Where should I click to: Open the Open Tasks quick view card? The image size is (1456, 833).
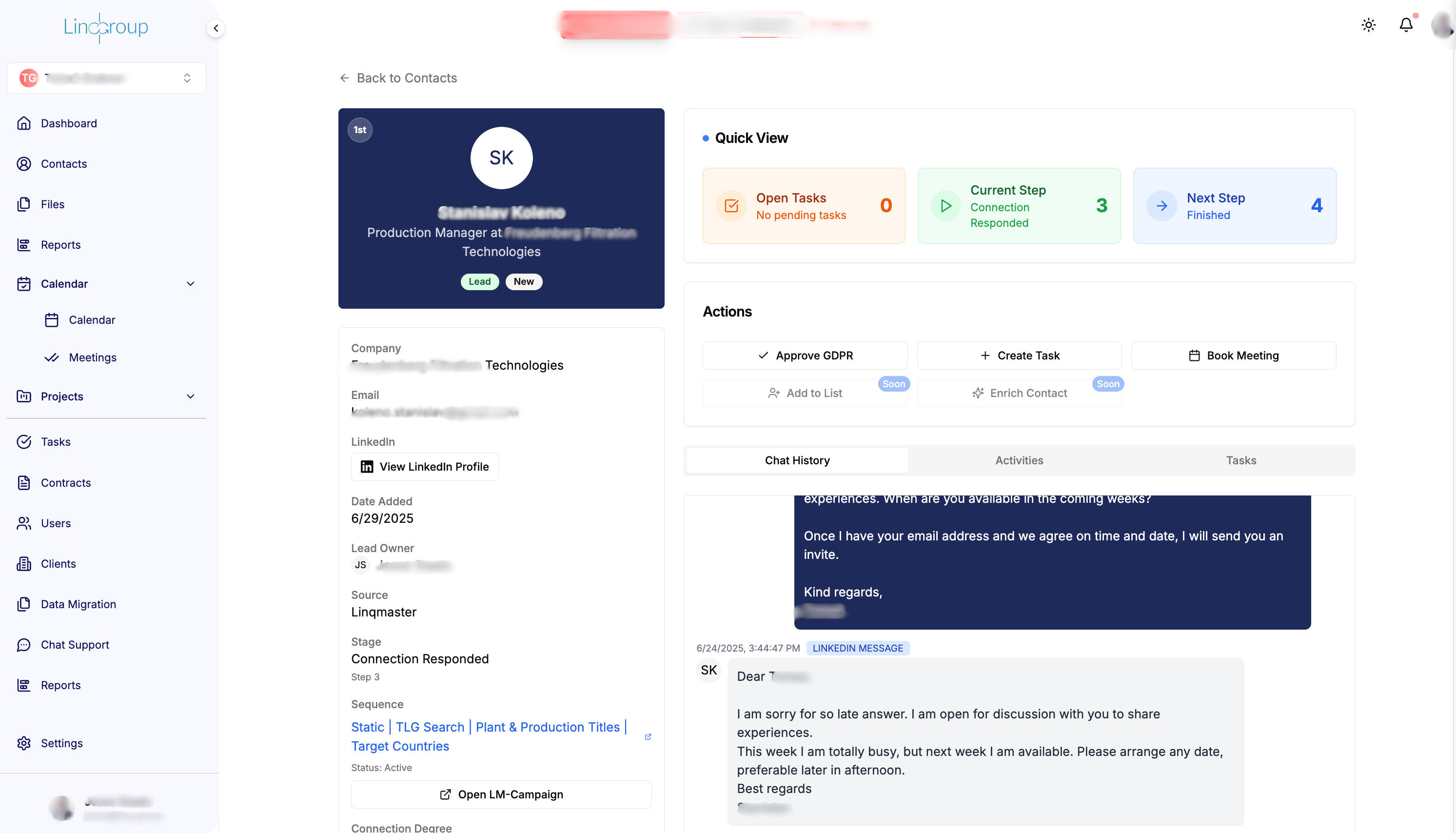pyautogui.click(x=803, y=205)
